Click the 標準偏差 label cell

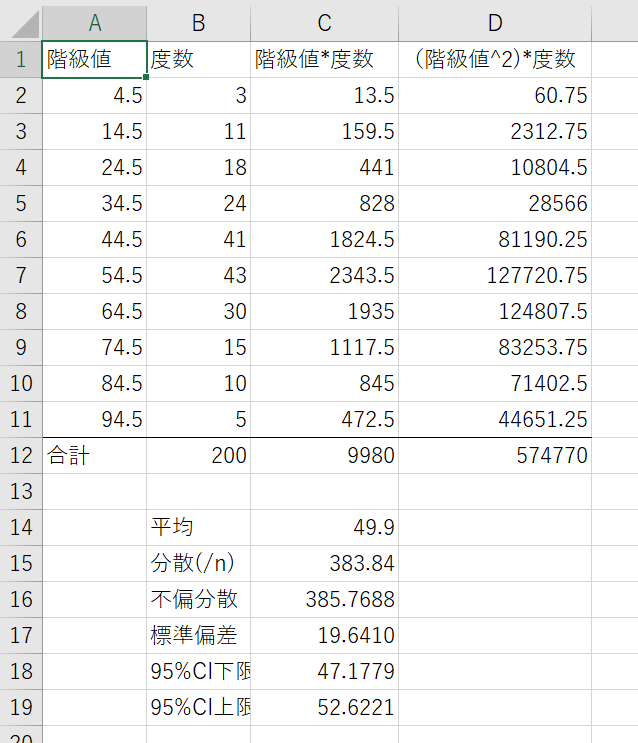199,635
